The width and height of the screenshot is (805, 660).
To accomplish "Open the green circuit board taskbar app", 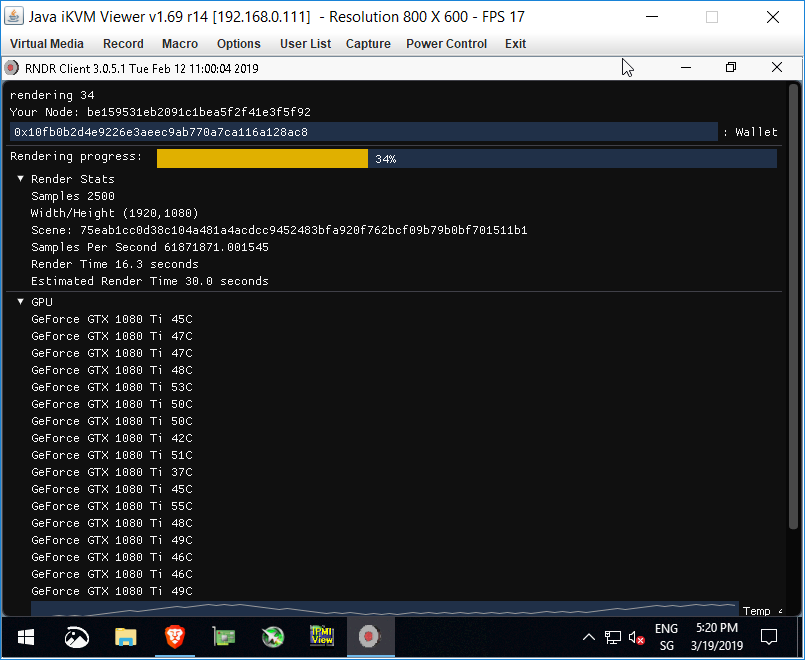I will [x=224, y=637].
